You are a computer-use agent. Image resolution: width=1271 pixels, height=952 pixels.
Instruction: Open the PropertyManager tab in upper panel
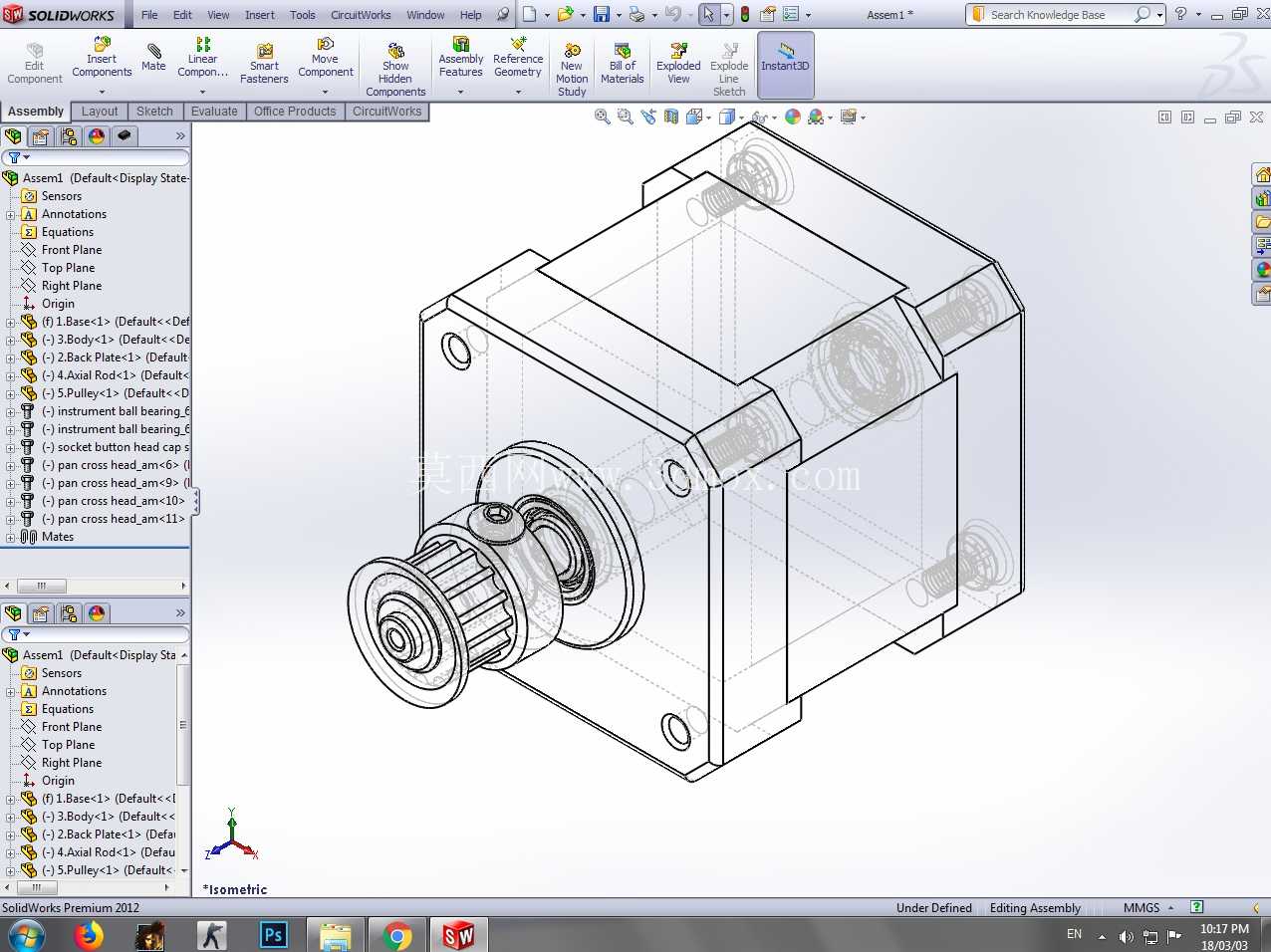[x=41, y=136]
